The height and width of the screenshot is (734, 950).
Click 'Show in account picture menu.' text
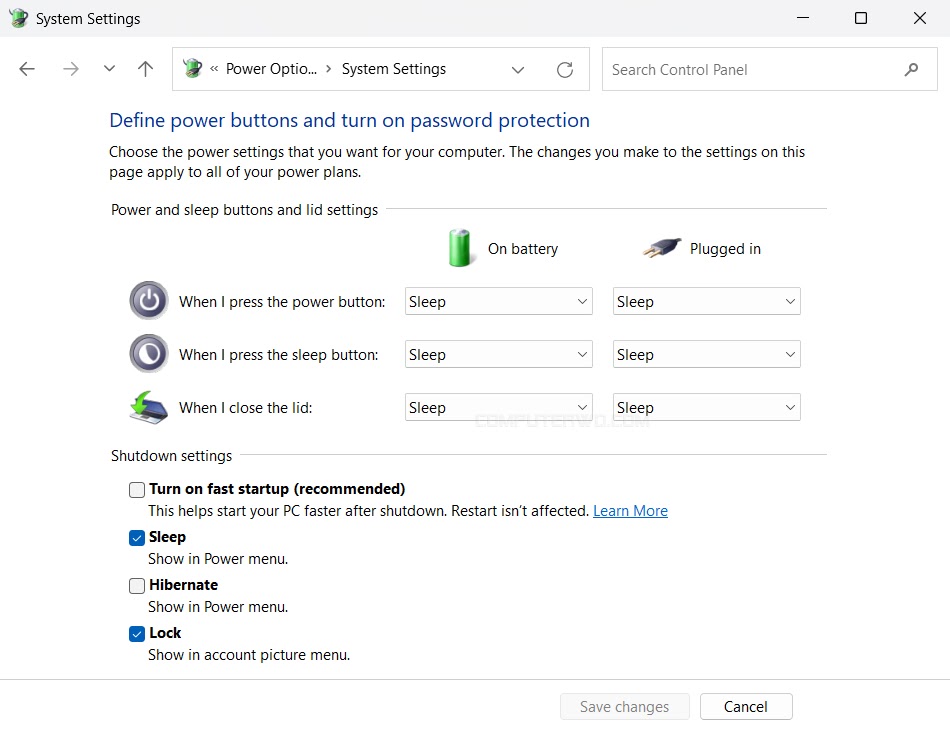click(249, 655)
